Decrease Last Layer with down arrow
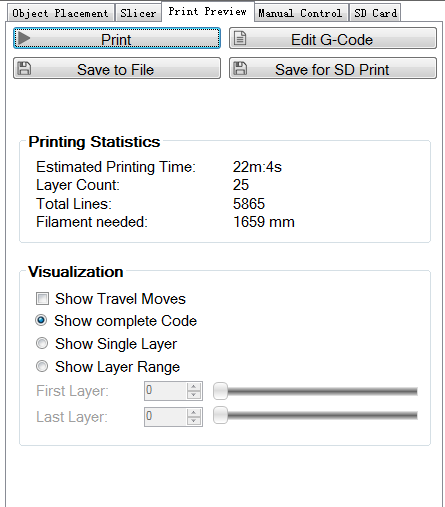This screenshot has height=507, width=445. click(x=194, y=421)
